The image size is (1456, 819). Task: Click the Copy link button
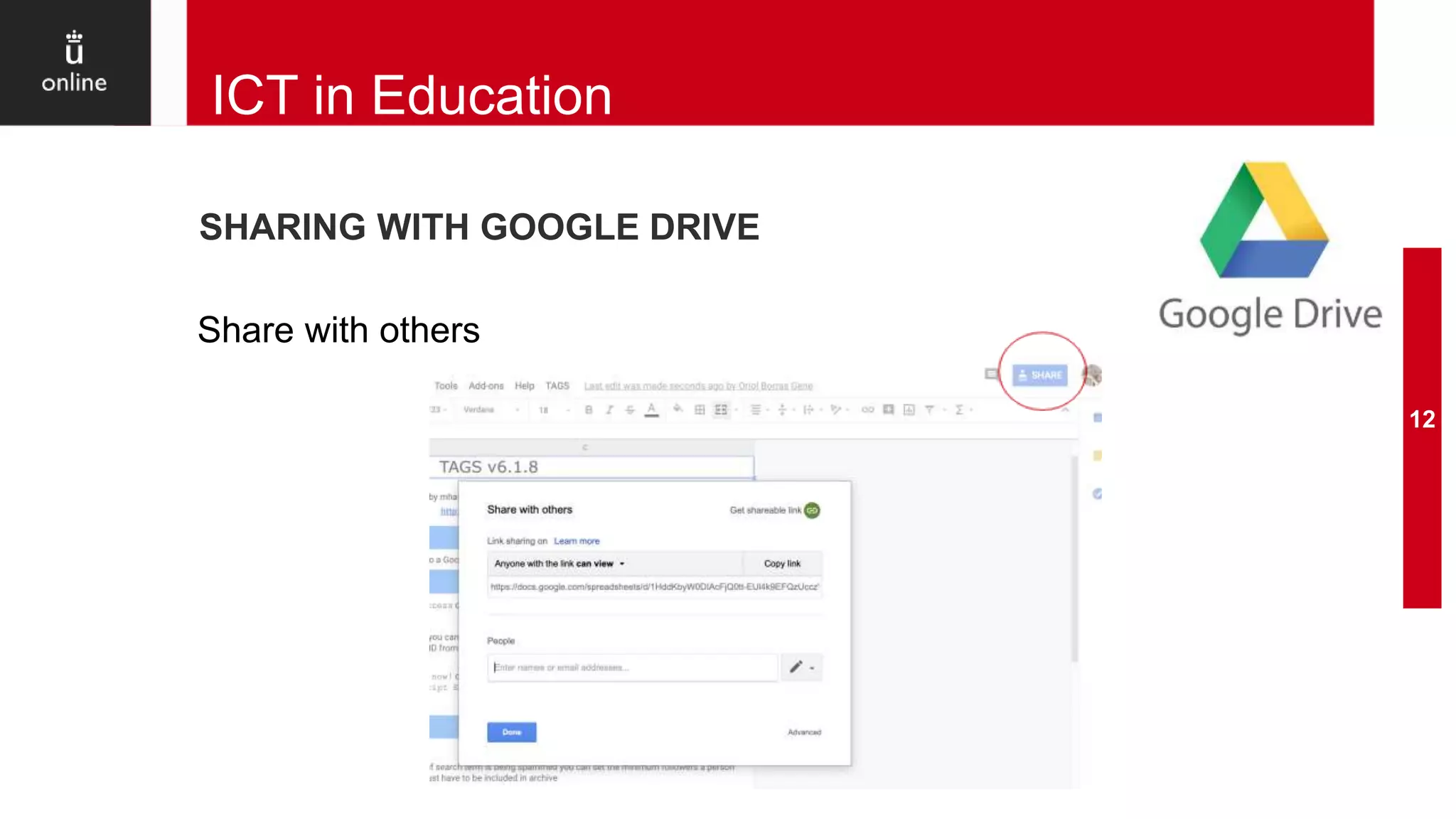(x=782, y=563)
